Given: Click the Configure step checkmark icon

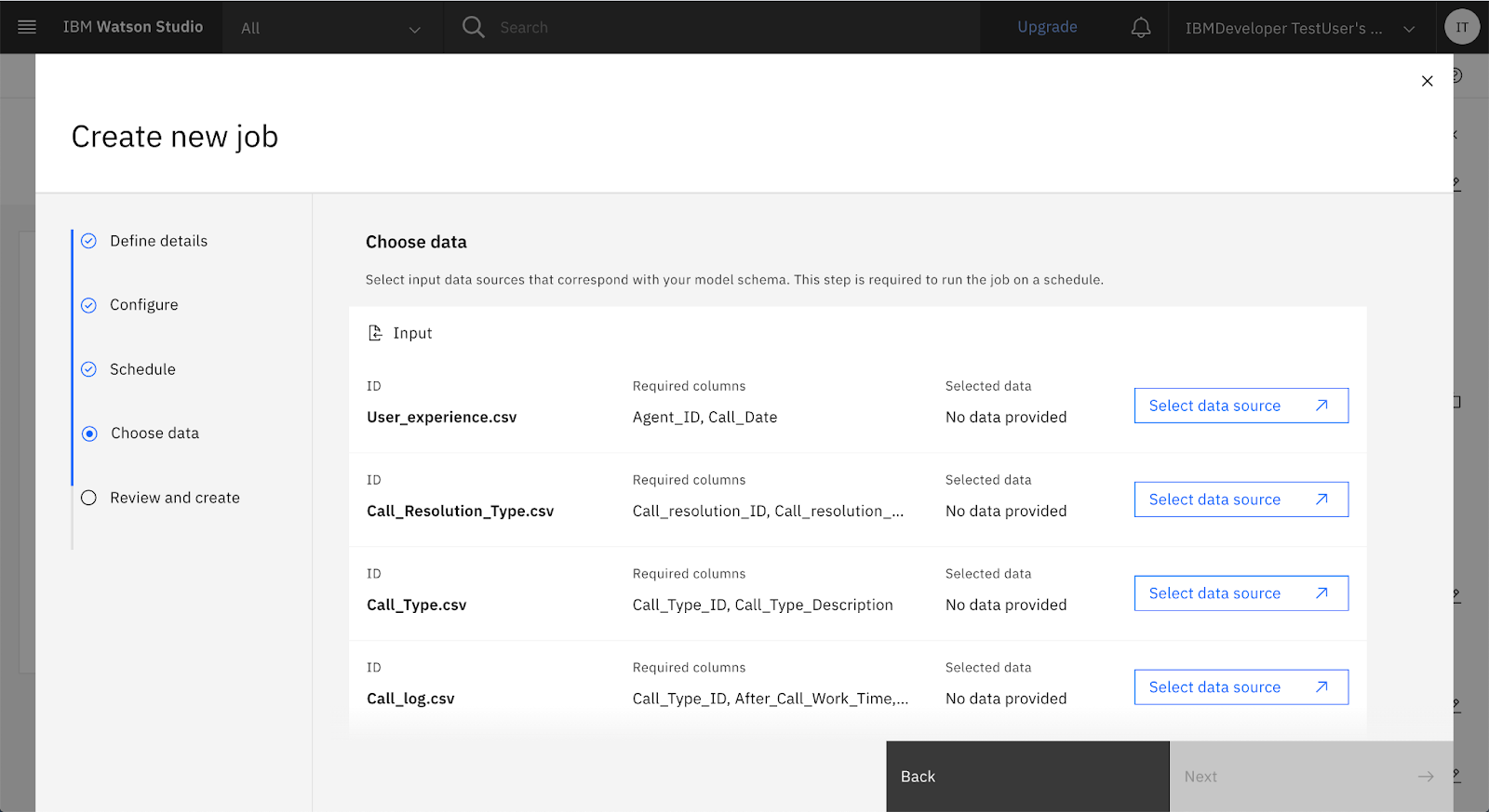Looking at the screenshot, I should click(x=89, y=305).
